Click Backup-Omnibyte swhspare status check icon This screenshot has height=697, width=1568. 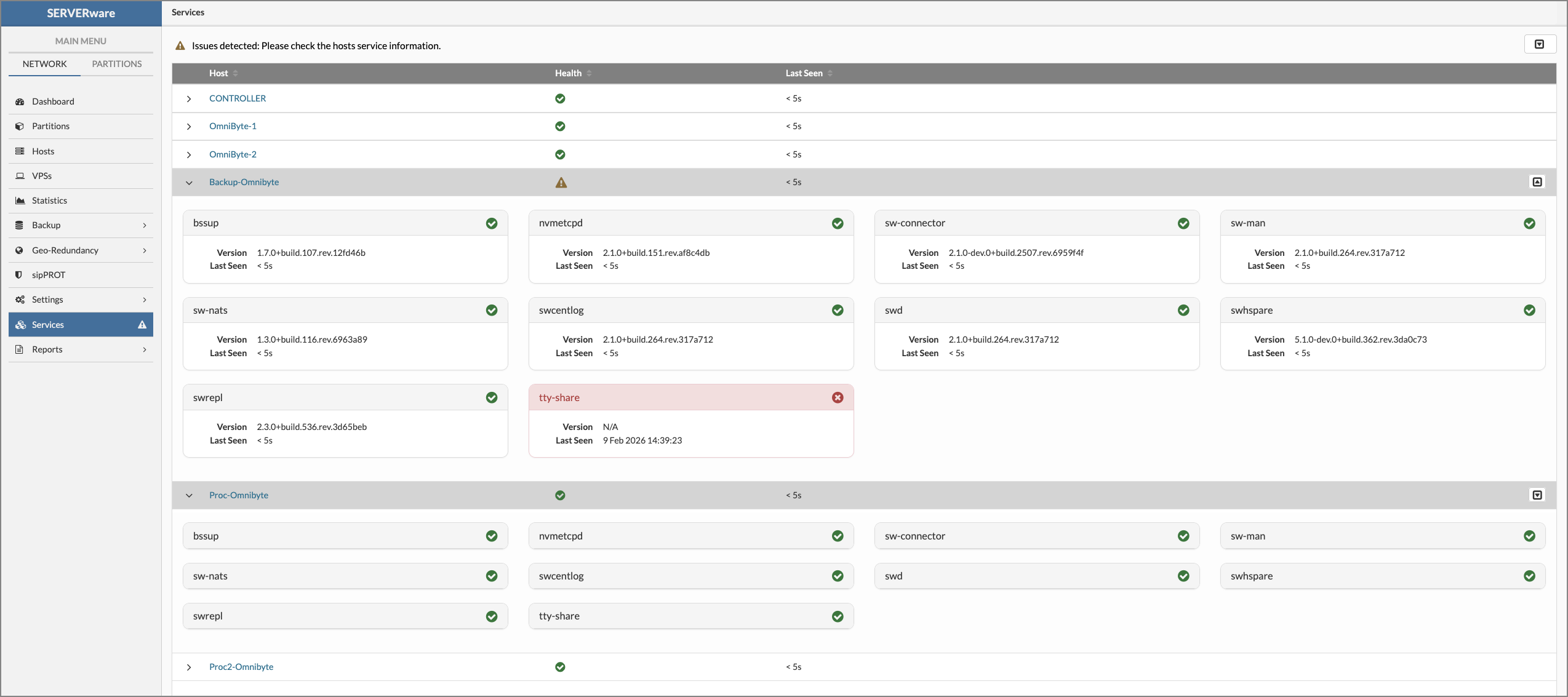[x=1529, y=311]
